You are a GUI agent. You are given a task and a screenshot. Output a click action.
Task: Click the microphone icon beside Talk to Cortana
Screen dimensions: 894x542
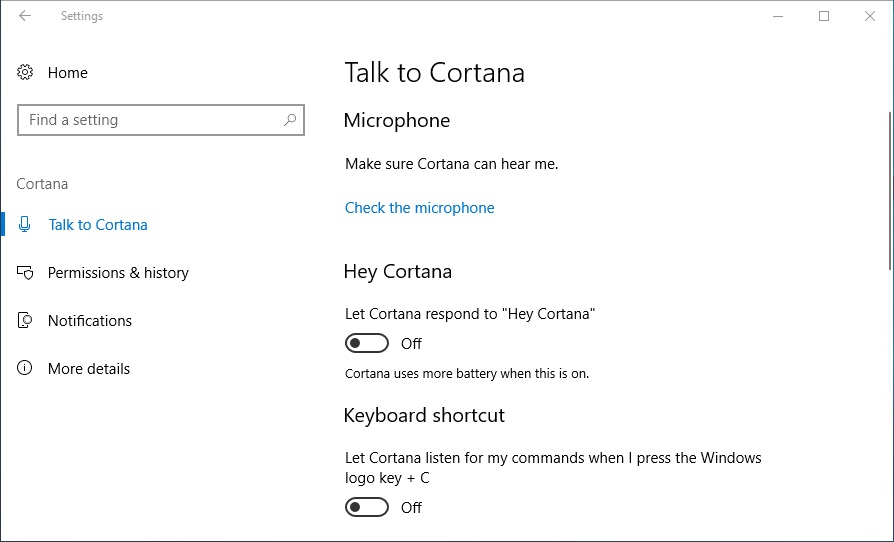pyautogui.click(x=25, y=224)
